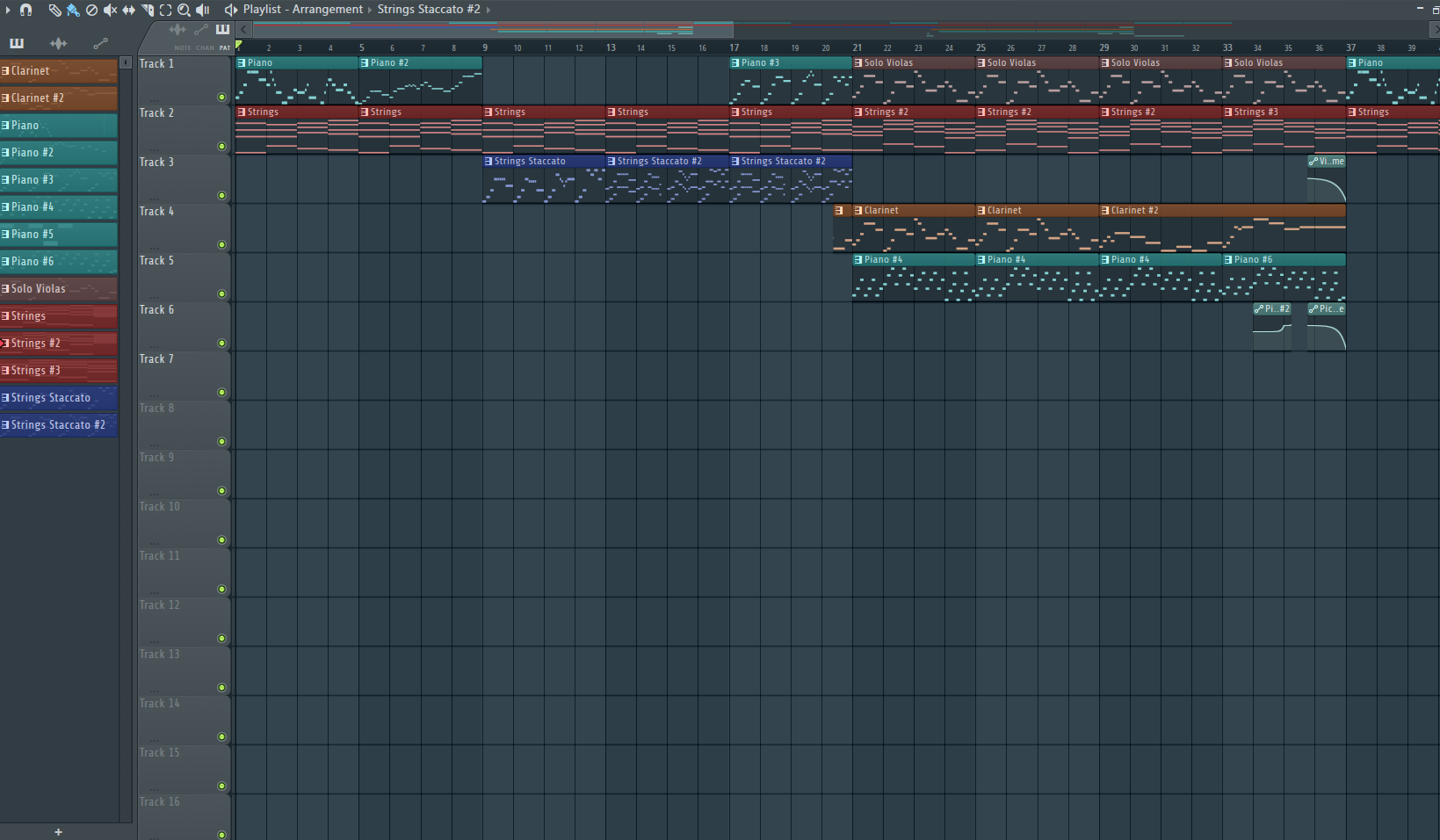The image size is (1440, 840).
Task: Mute Track 10 with its green dot
Action: tap(221, 540)
